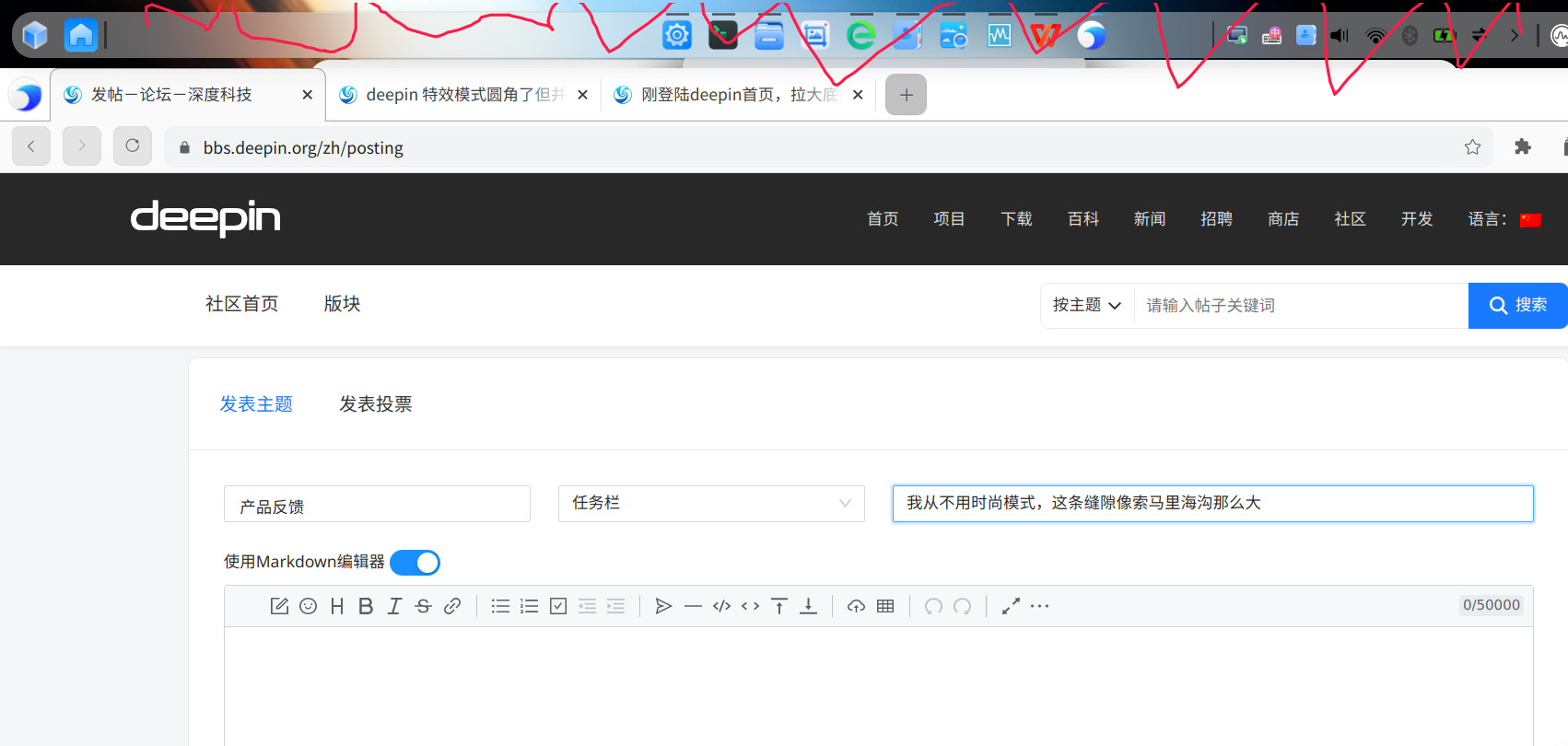Open Wi-Fi network settings in tray
Image resolution: width=1568 pixels, height=746 pixels.
click(x=1375, y=35)
